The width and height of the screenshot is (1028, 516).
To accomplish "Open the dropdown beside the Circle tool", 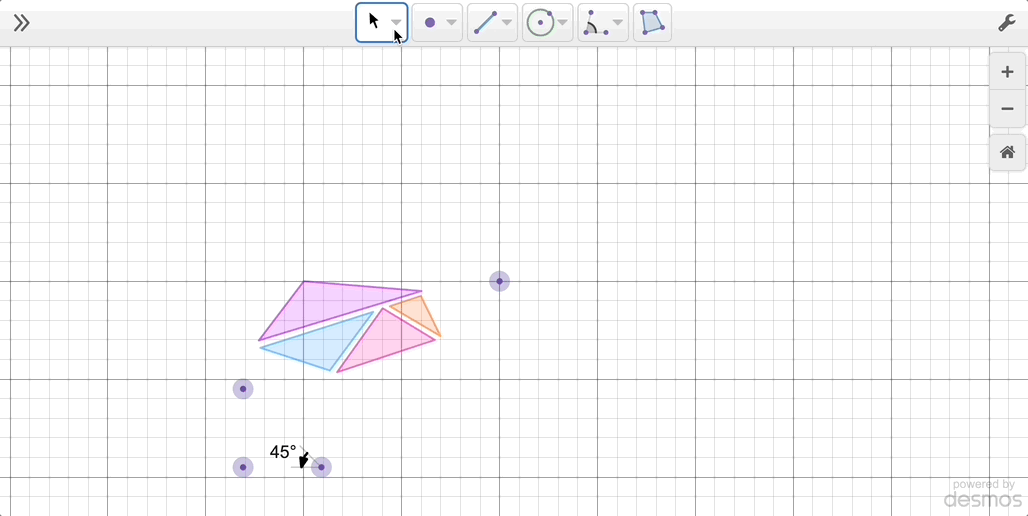I will click(563, 23).
